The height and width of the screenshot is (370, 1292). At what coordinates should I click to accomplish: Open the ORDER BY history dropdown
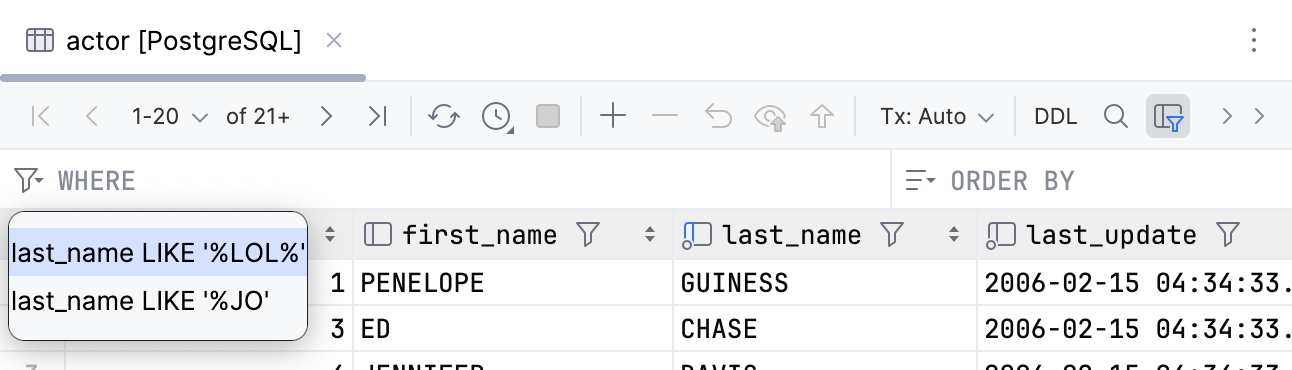click(x=920, y=180)
